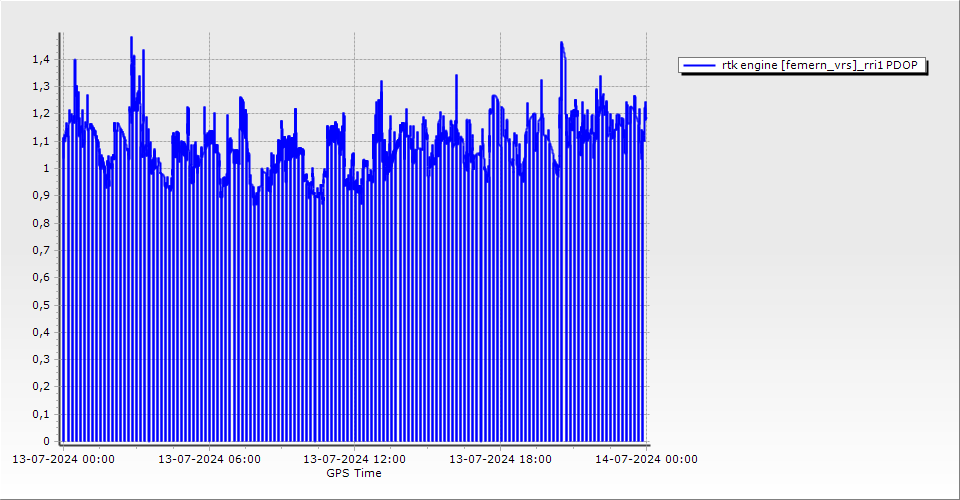Click the 0,1 label on the Y axis
The image size is (960, 500).
(39, 414)
